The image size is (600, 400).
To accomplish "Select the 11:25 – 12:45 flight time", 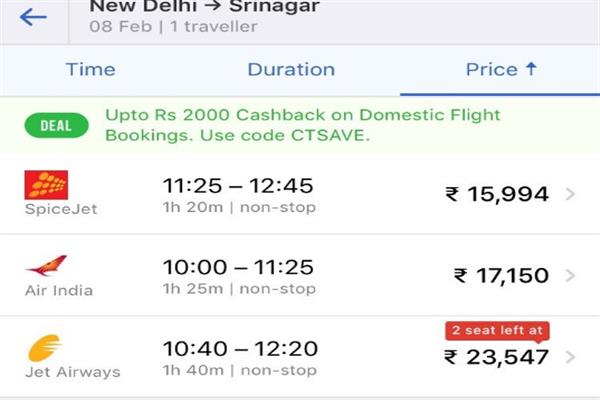I will pyautogui.click(x=238, y=186).
